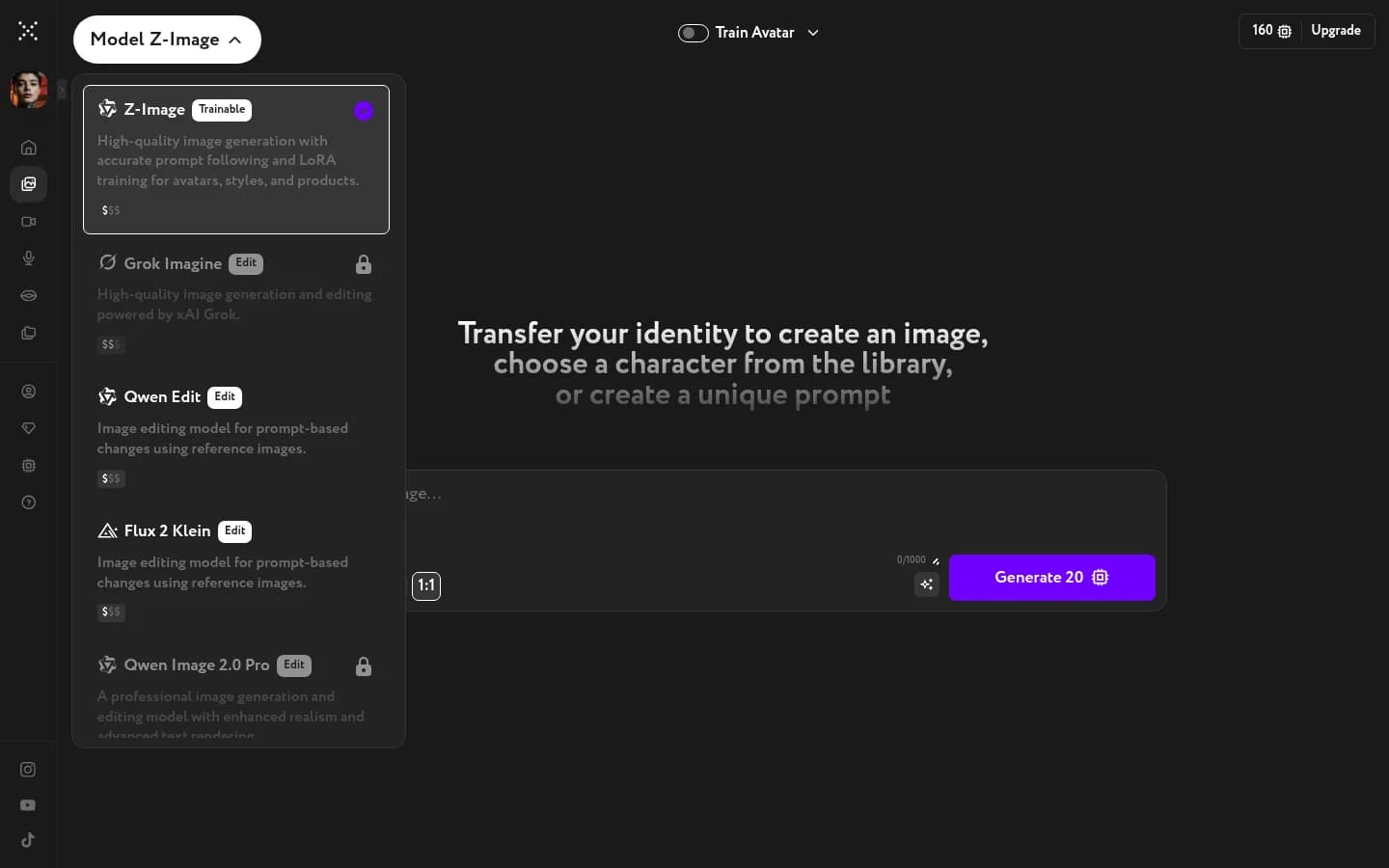Screen dimensions: 1389x868
Task: Toggle the Train Avatar switch
Action: pos(693,33)
